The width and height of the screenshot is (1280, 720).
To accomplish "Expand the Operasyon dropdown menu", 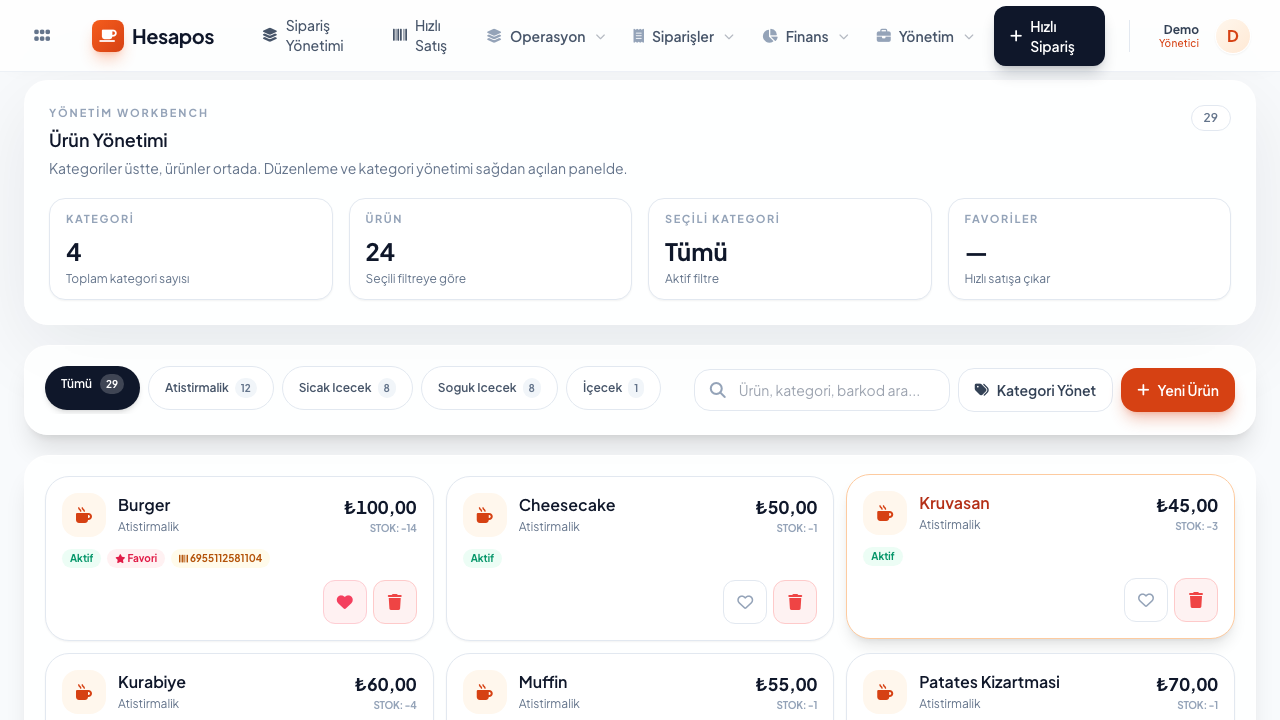I will pyautogui.click(x=546, y=36).
